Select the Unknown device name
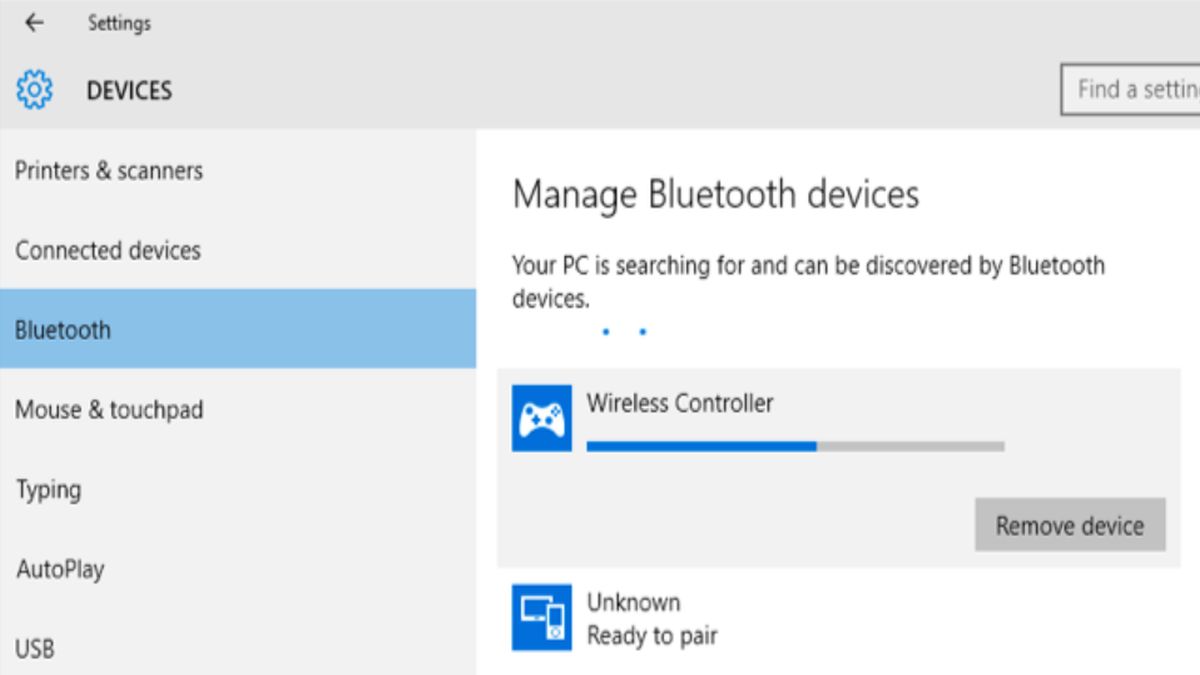The image size is (1200, 675). tap(633, 602)
